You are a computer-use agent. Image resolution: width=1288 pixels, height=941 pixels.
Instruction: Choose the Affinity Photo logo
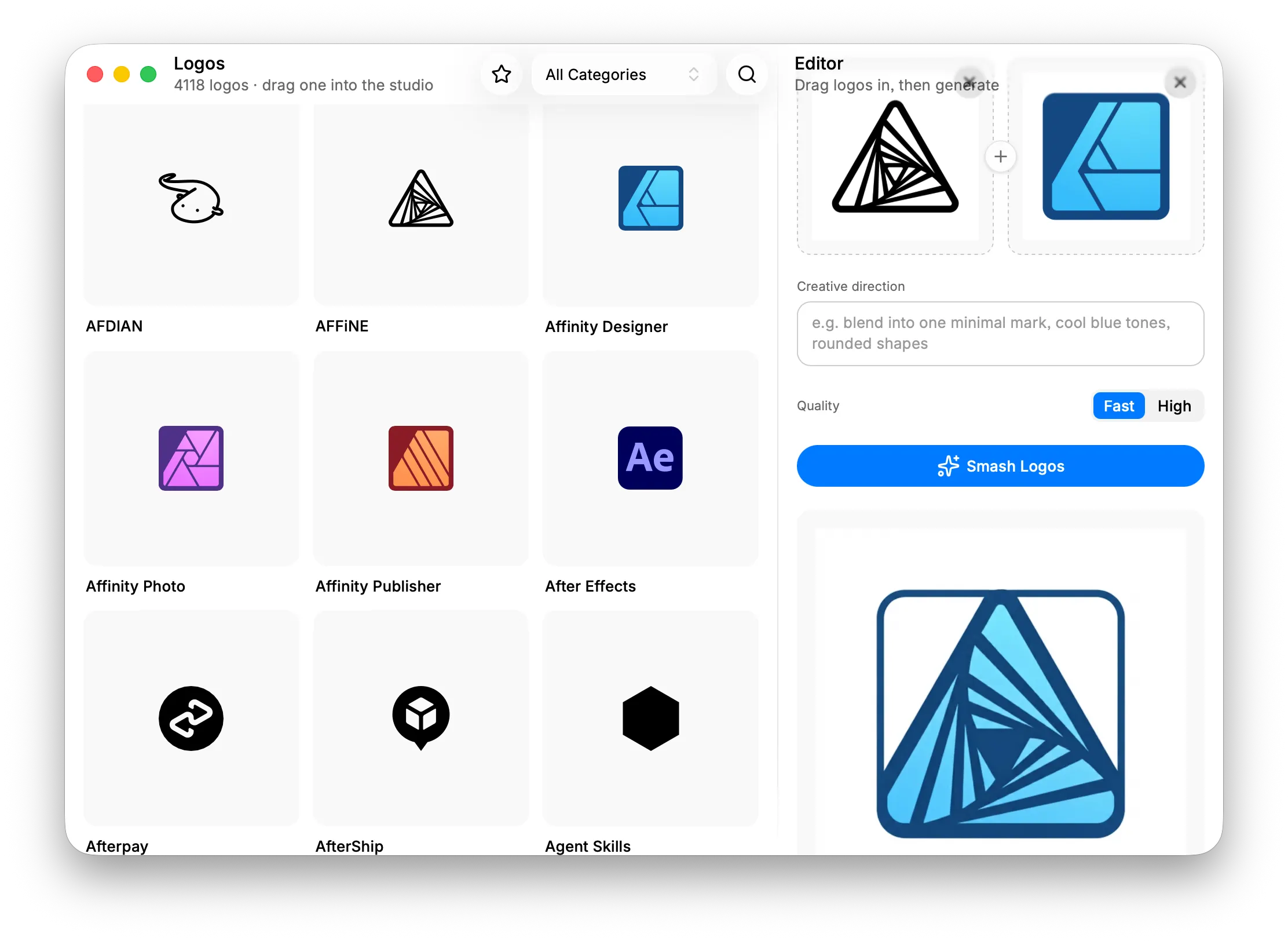(x=191, y=458)
